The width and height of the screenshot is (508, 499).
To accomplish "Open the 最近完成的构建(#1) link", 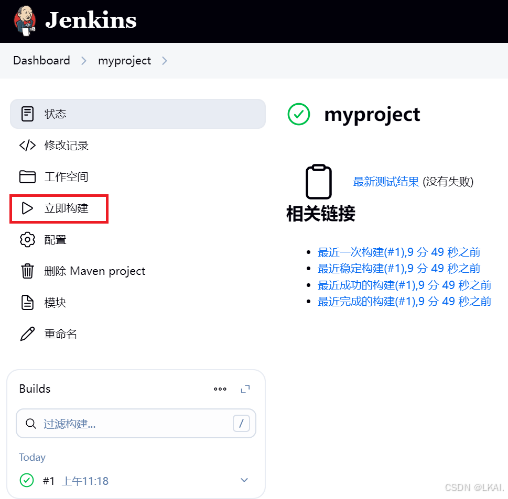I will pyautogui.click(x=404, y=301).
